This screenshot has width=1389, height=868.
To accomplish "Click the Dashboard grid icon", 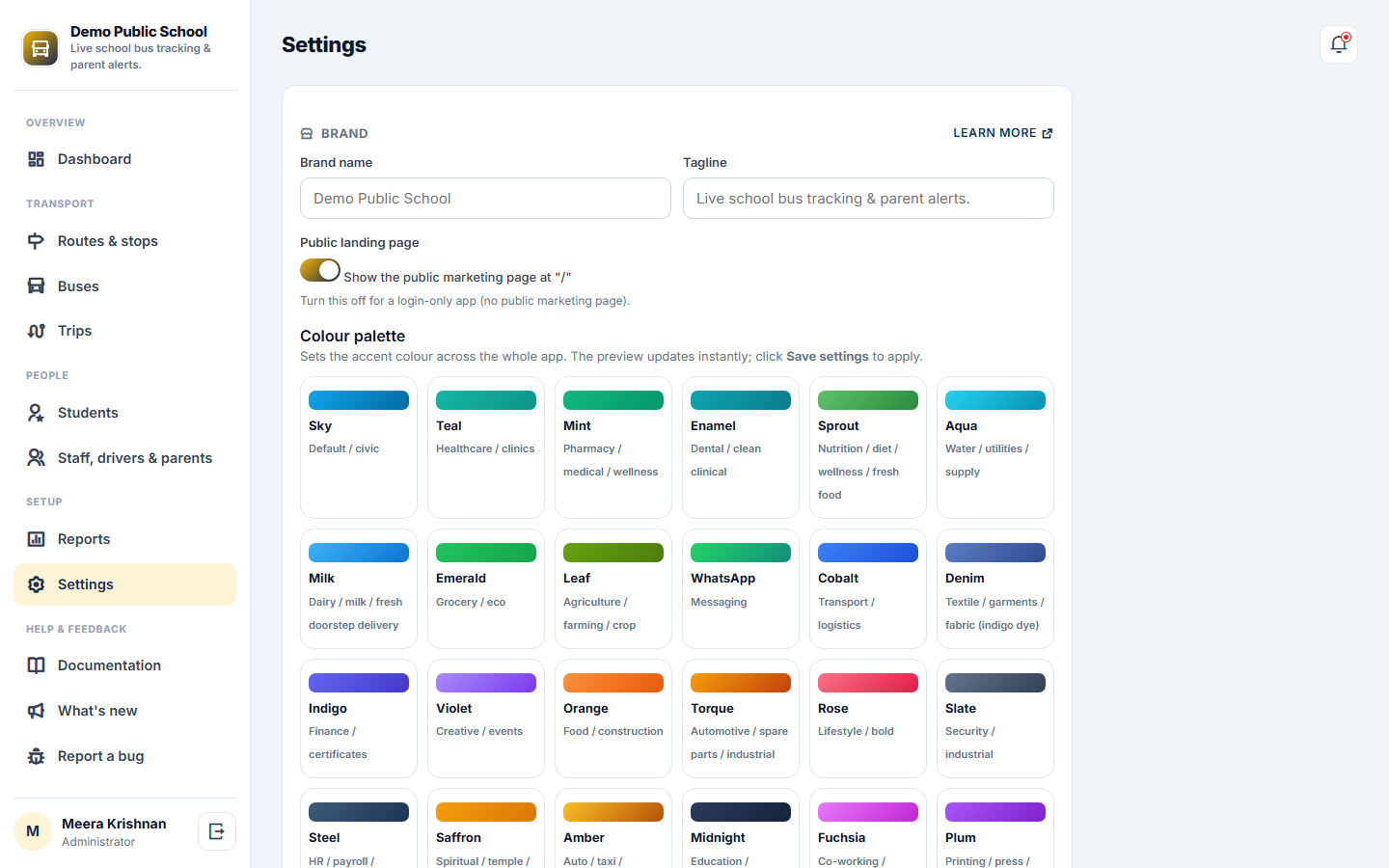I will 36,159.
